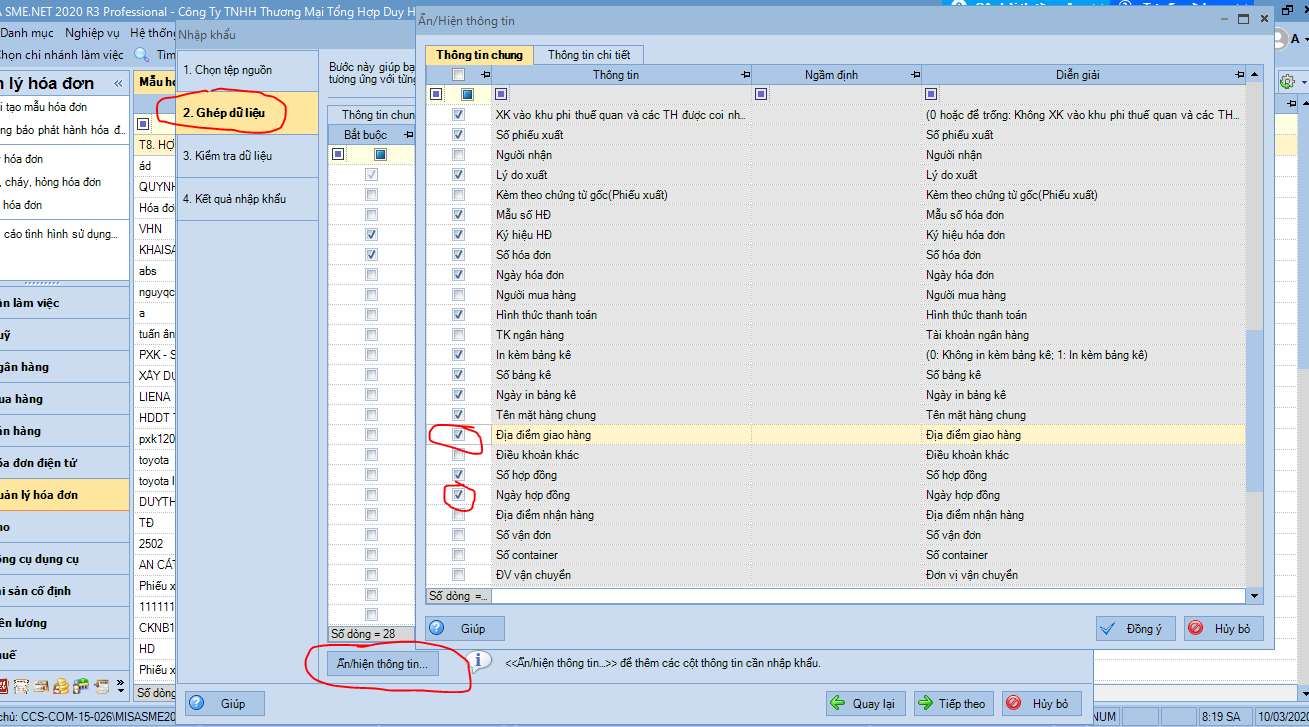Viewport: 1309px width, 727px height.
Task: Pin the checkbox column in Ẩn/Hiện grid
Action: (485, 75)
